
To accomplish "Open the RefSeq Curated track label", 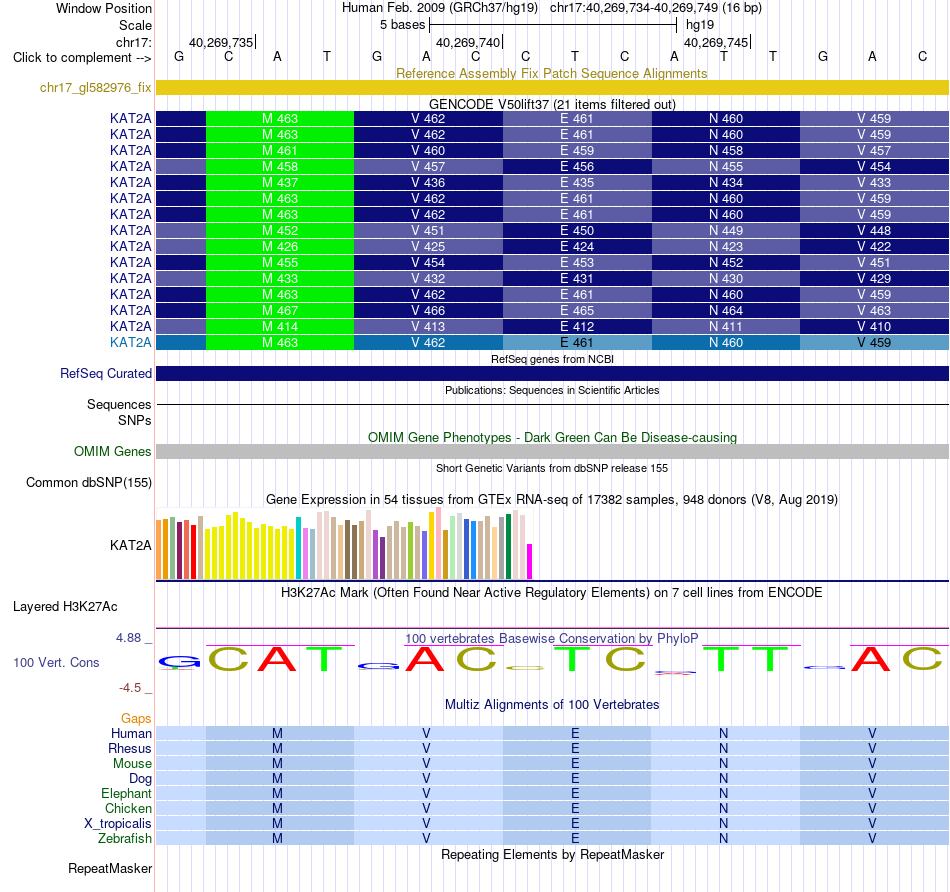I will pyautogui.click(x=105, y=373).
